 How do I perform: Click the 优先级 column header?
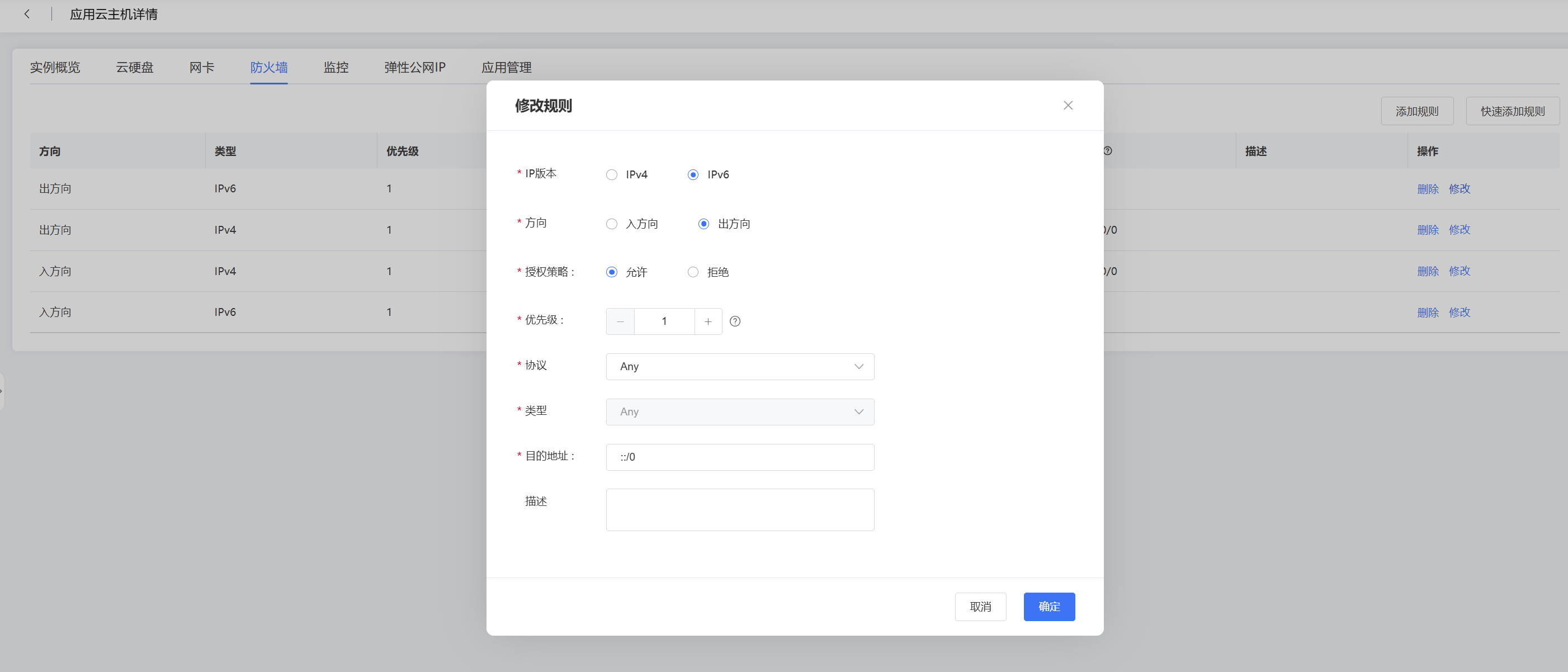pyautogui.click(x=403, y=151)
